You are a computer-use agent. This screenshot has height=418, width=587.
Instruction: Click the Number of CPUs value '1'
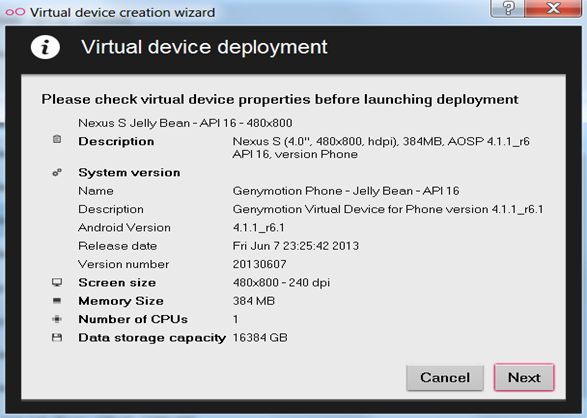(x=235, y=319)
